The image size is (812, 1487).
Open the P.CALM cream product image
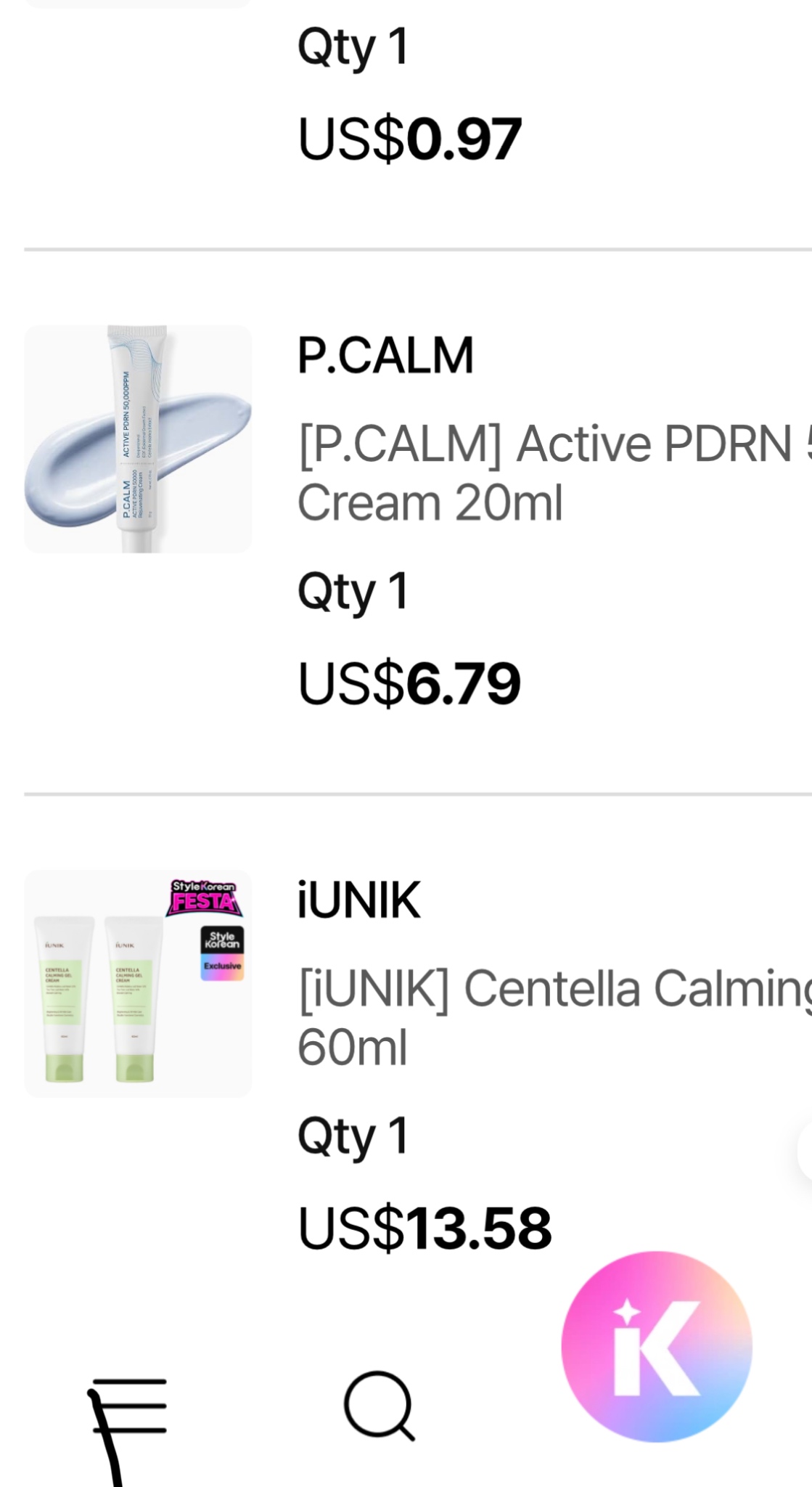click(138, 439)
